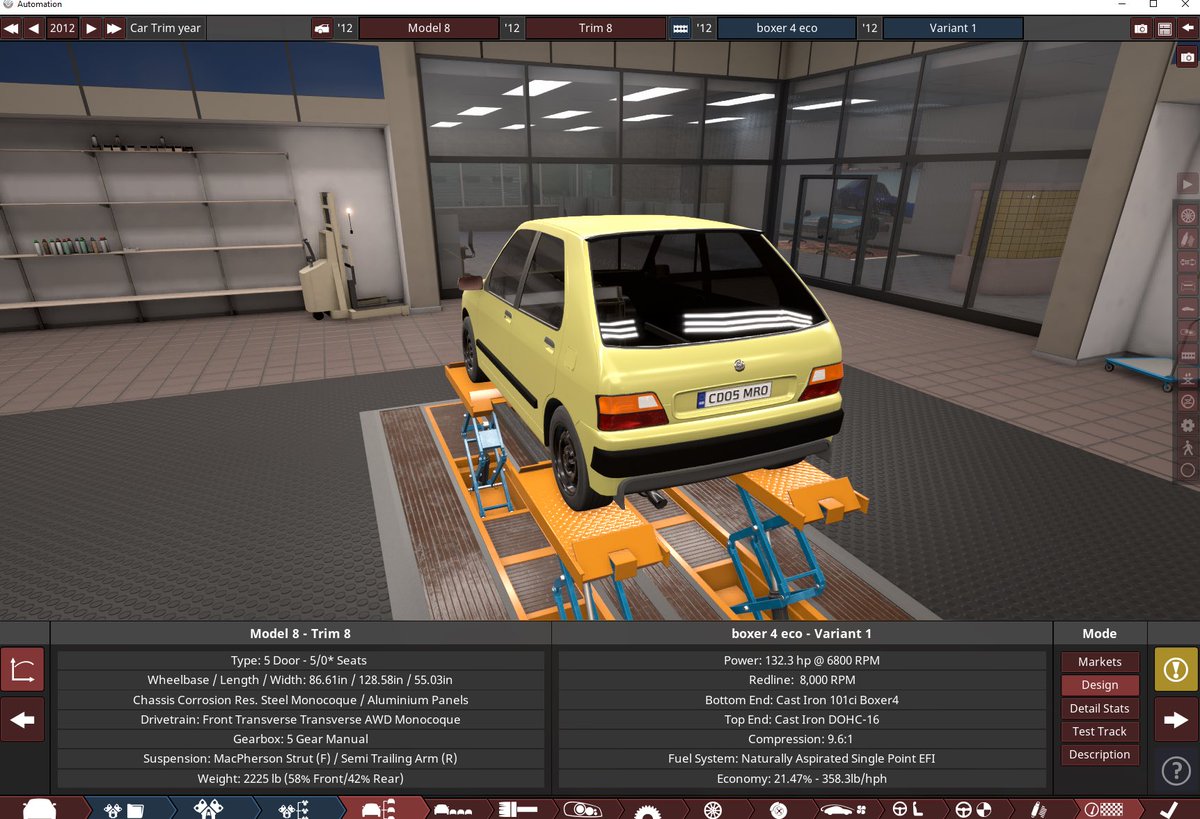The height and width of the screenshot is (819, 1200).
Task: Click the Economy: 21.47% row
Action: click(802, 778)
